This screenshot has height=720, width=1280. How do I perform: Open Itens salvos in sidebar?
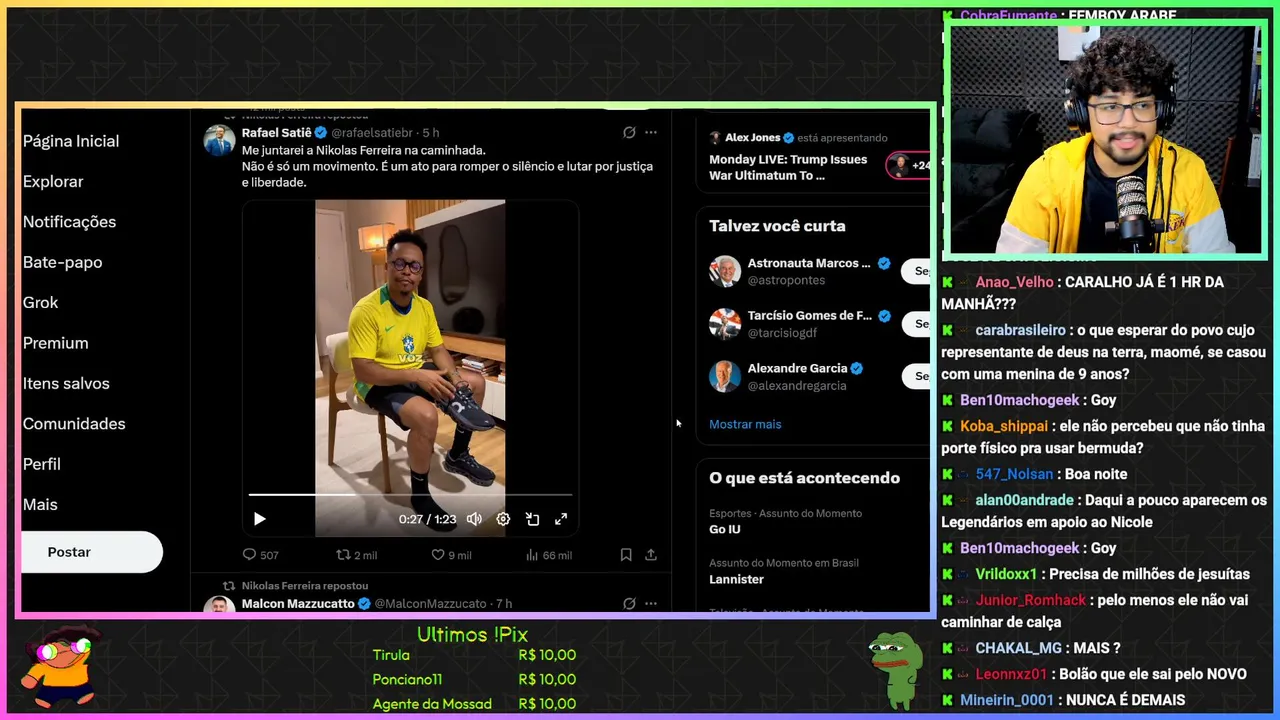coord(66,383)
